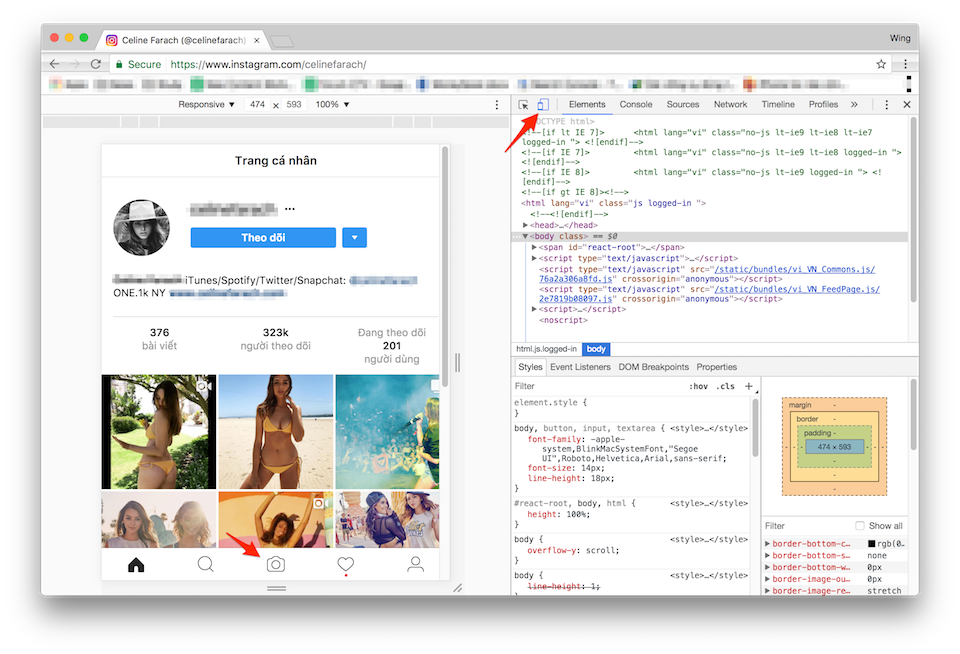Click the profile avatar picture
This screenshot has width=960, height=654.
pyautogui.click(x=141, y=227)
